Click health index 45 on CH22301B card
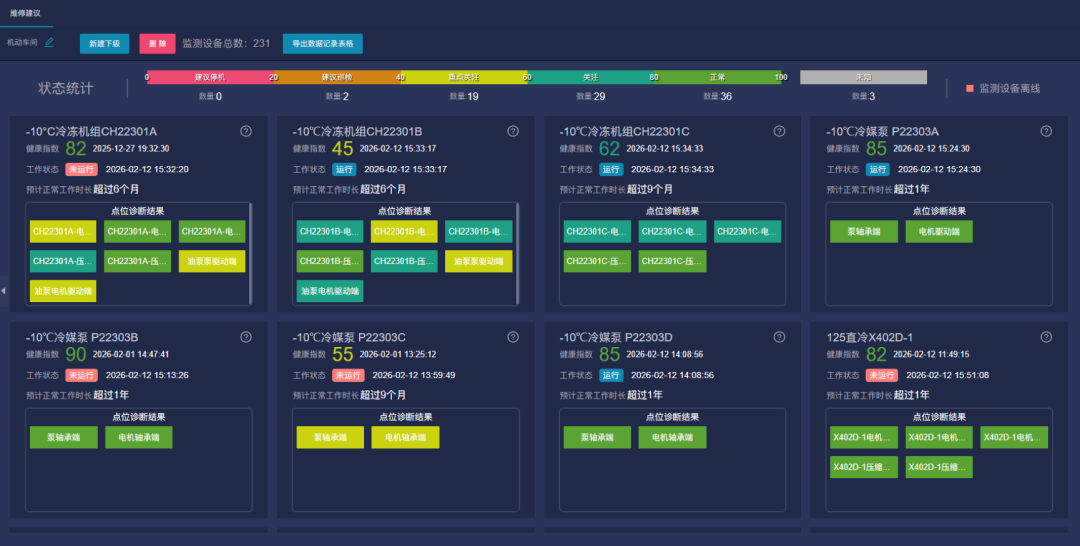 click(342, 149)
